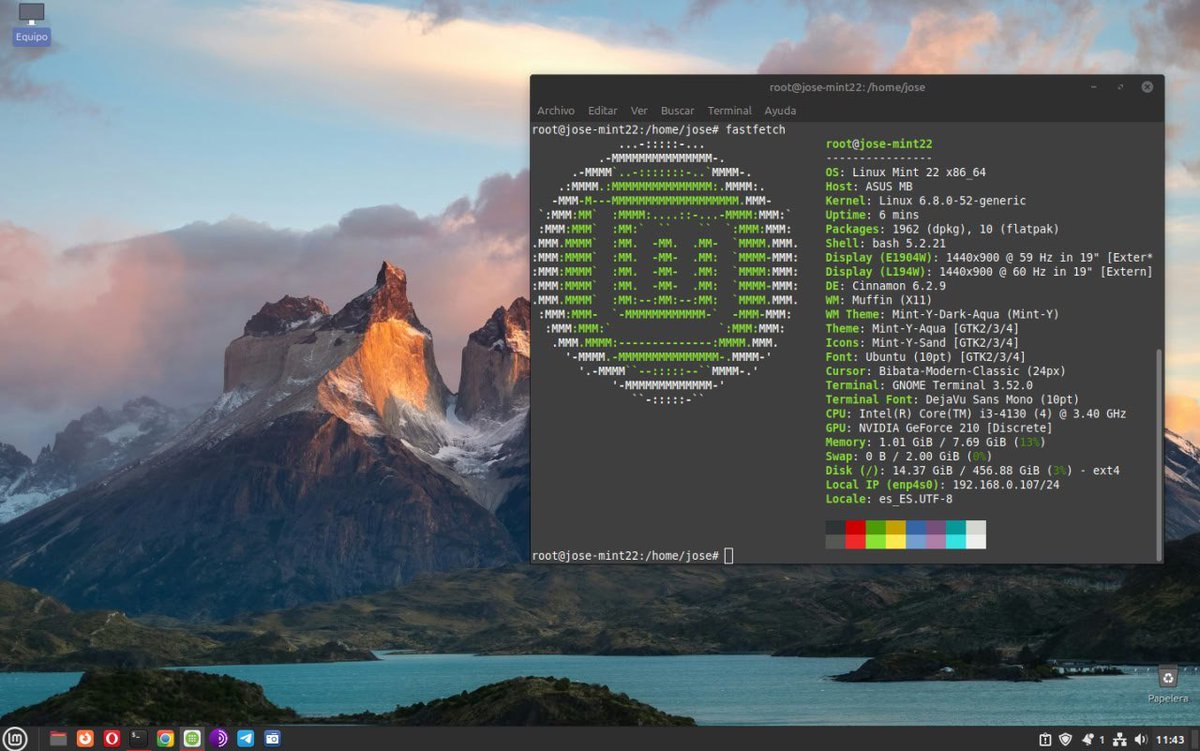Click the 'Kernel: Linux 6.8.0-52-generic' line

(926, 201)
